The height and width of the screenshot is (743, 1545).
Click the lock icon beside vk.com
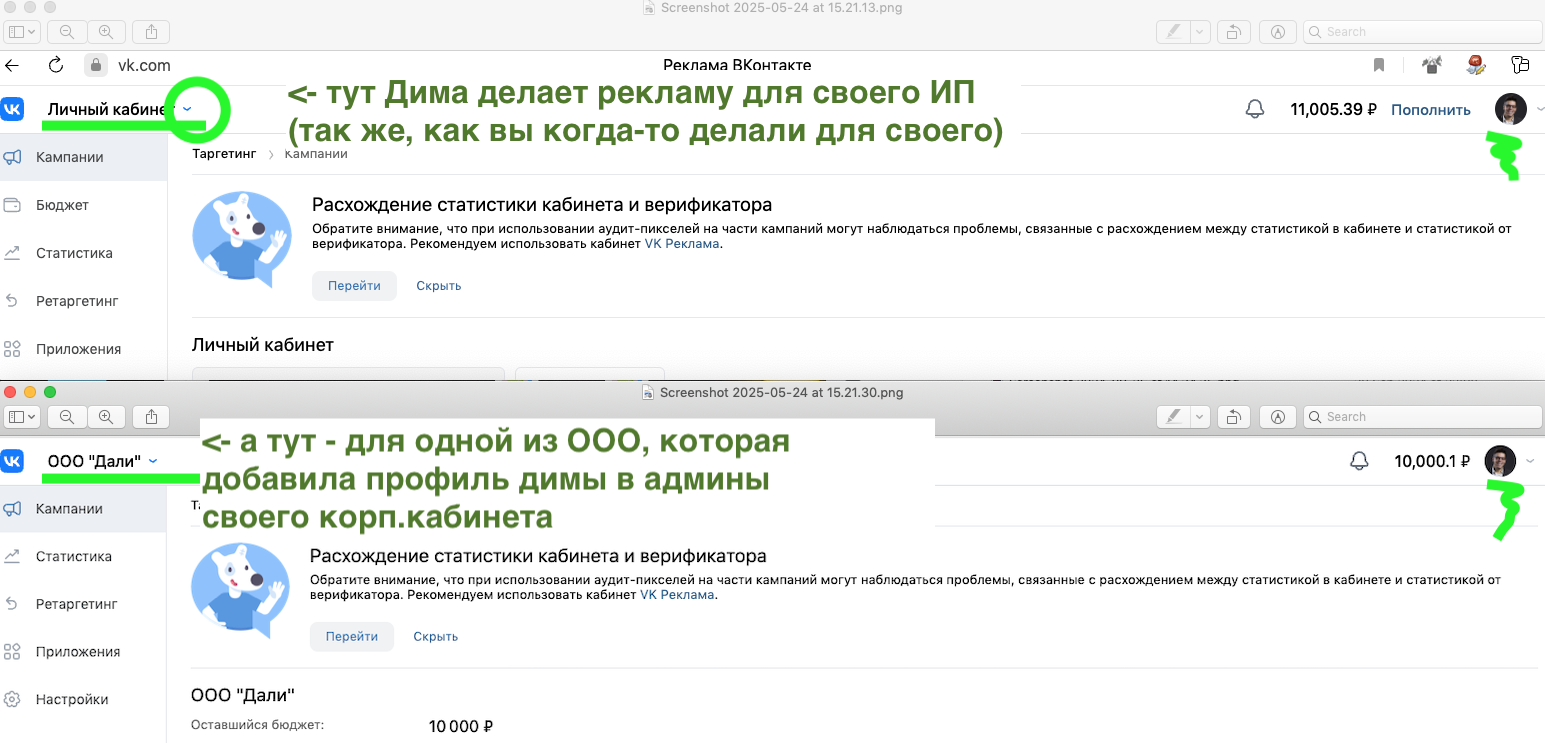click(x=96, y=65)
